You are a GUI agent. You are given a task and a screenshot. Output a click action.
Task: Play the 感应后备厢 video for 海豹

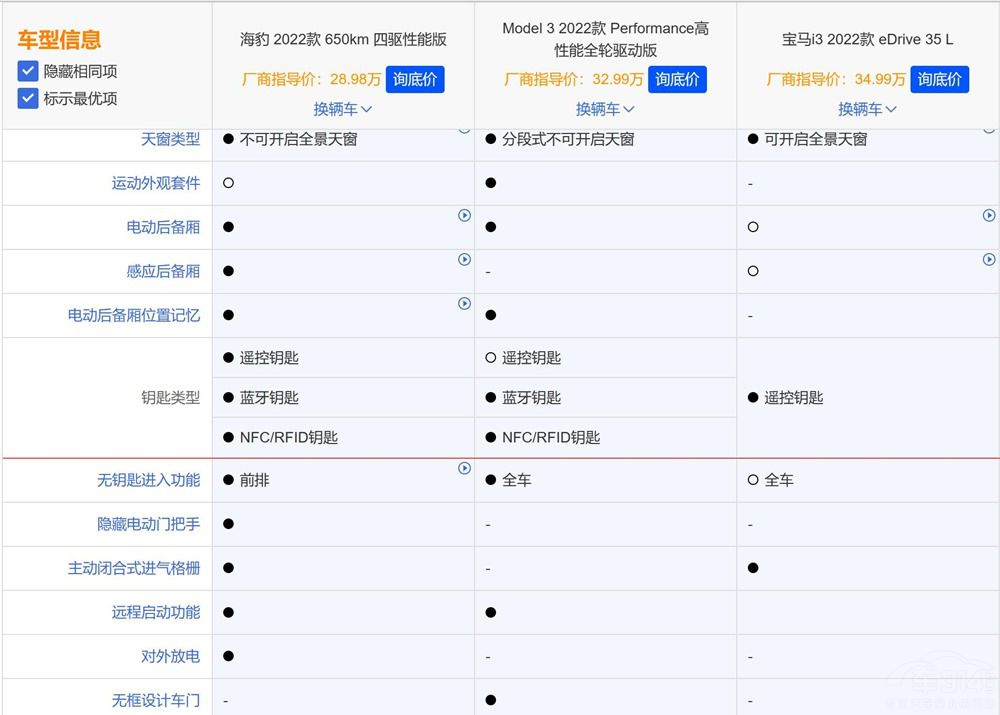tap(464, 259)
